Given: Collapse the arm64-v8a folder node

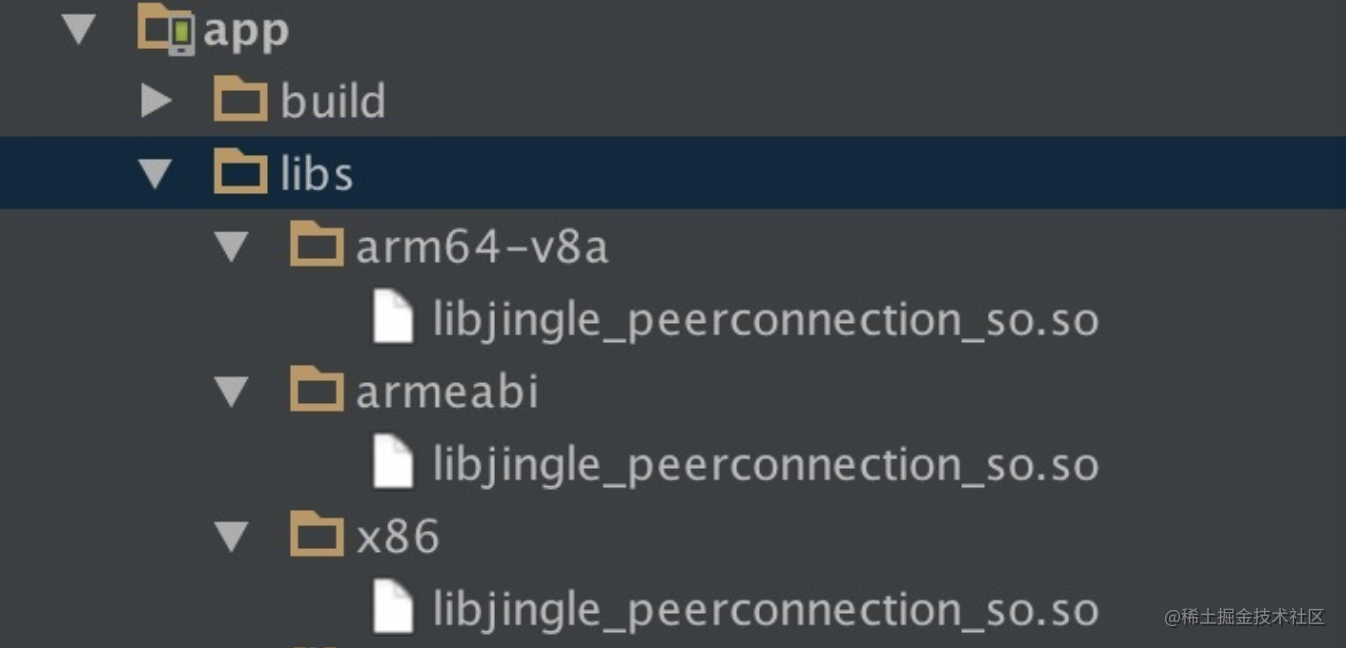Looking at the screenshot, I should (232, 245).
